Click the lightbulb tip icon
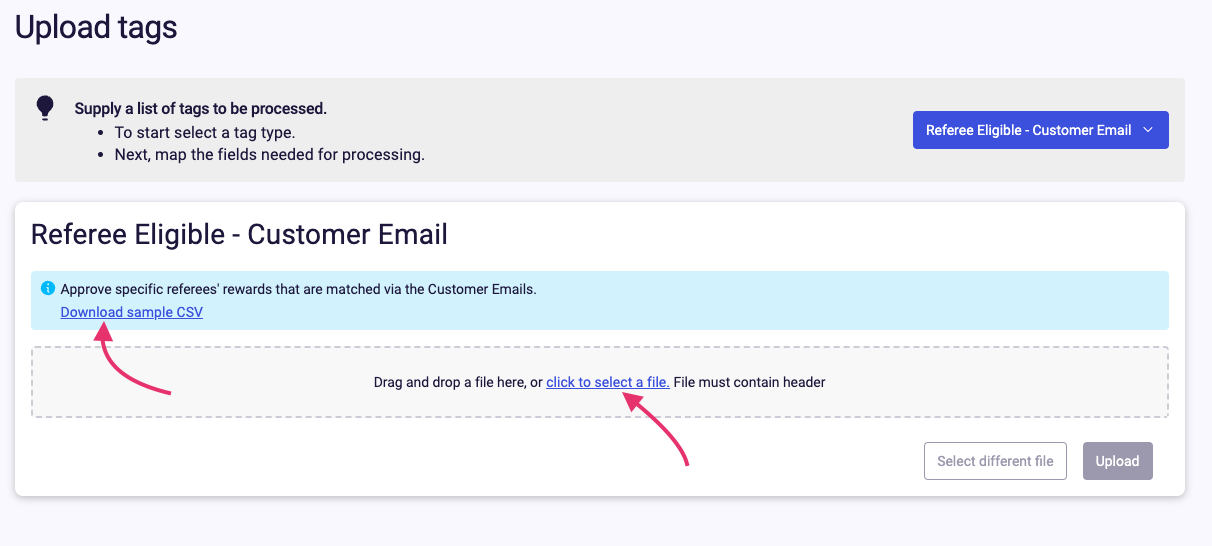 (45, 108)
